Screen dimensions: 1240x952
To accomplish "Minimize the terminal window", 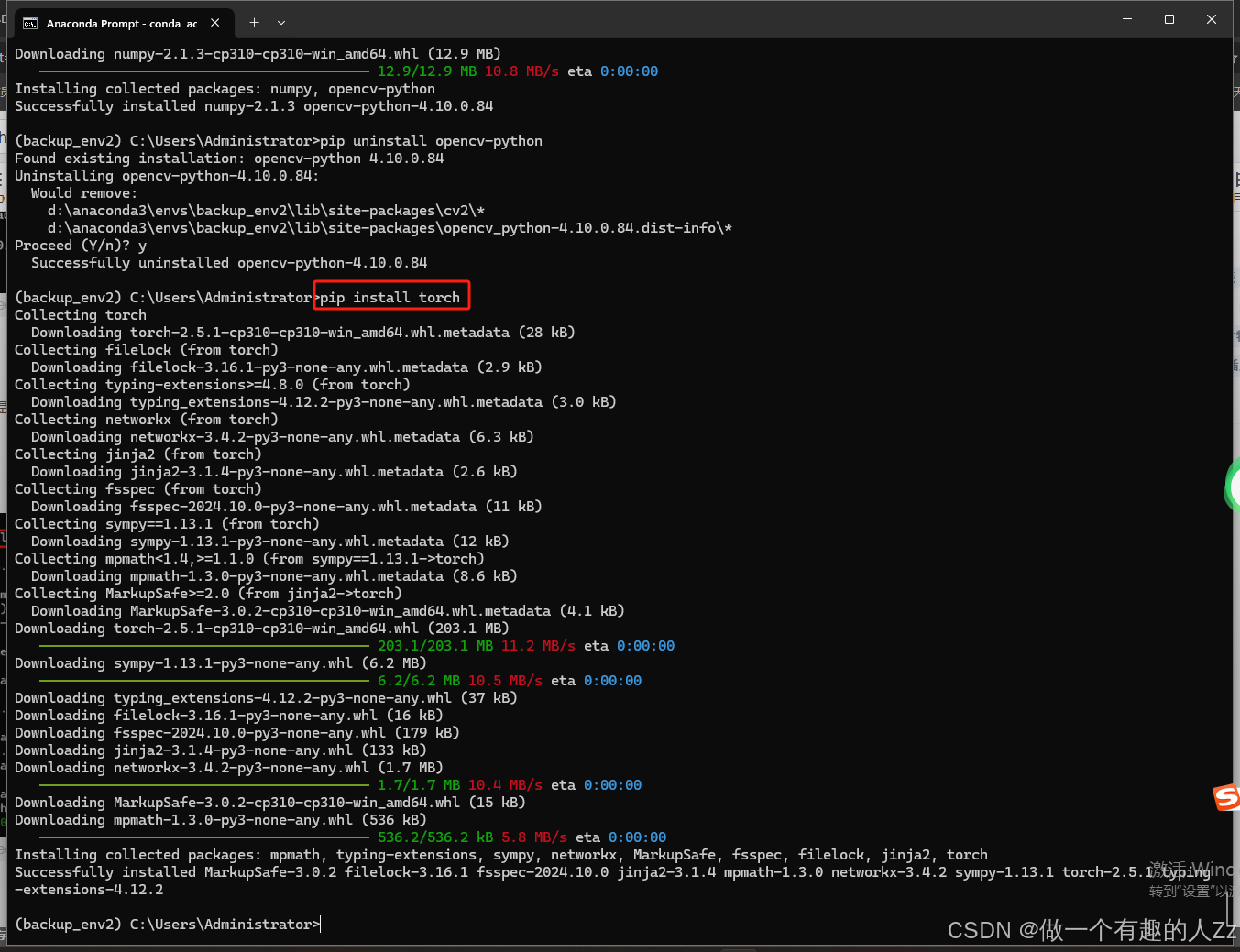I will point(1127,19).
